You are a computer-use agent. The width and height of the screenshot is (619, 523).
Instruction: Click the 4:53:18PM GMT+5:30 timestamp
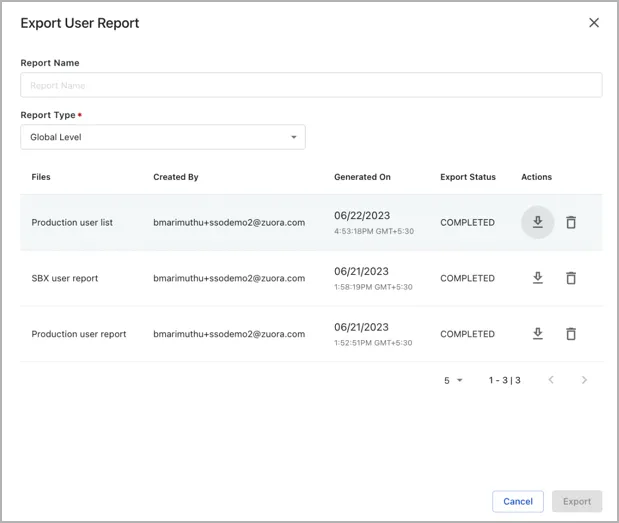pos(374,231)
